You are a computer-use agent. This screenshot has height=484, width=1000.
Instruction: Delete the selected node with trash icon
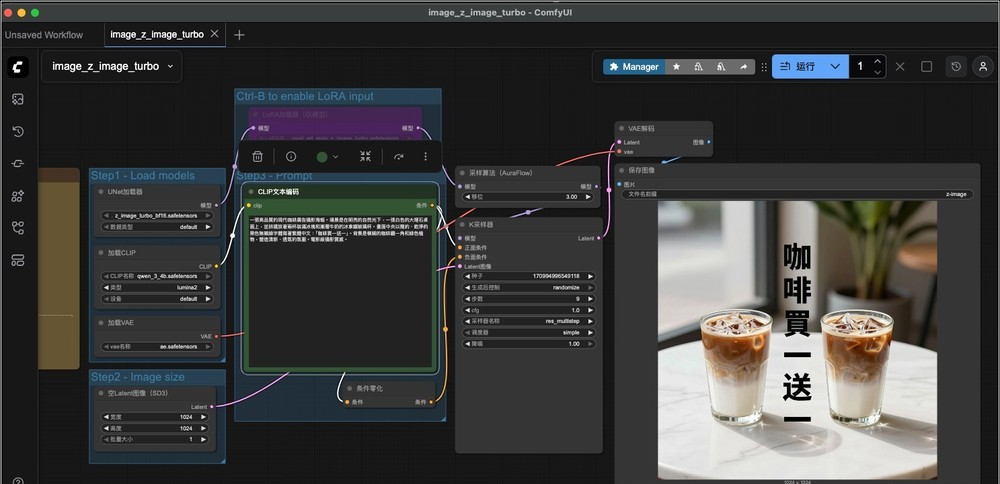click(x=257, y=157)
